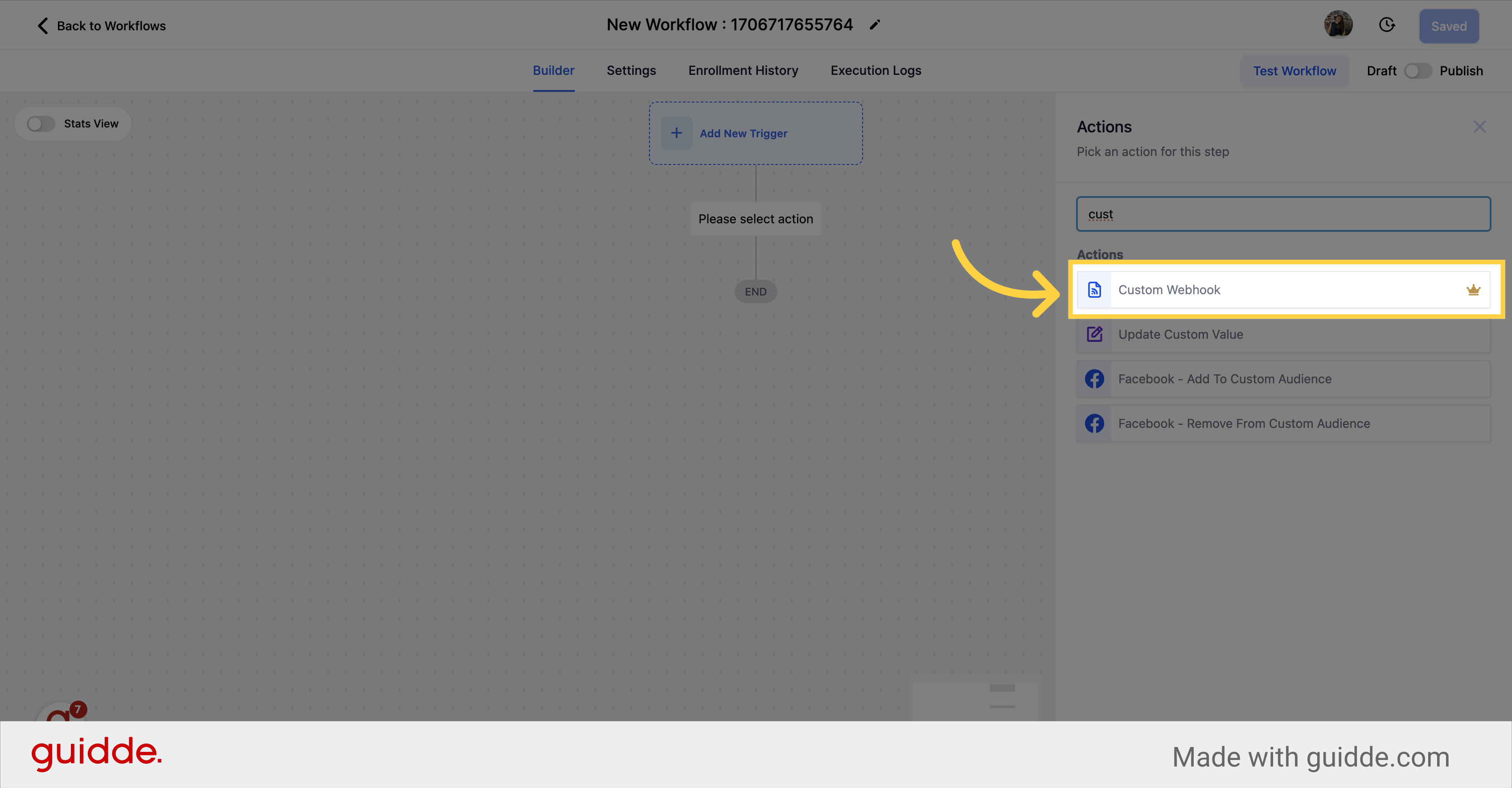Select the Please select action node

(756, 219)
